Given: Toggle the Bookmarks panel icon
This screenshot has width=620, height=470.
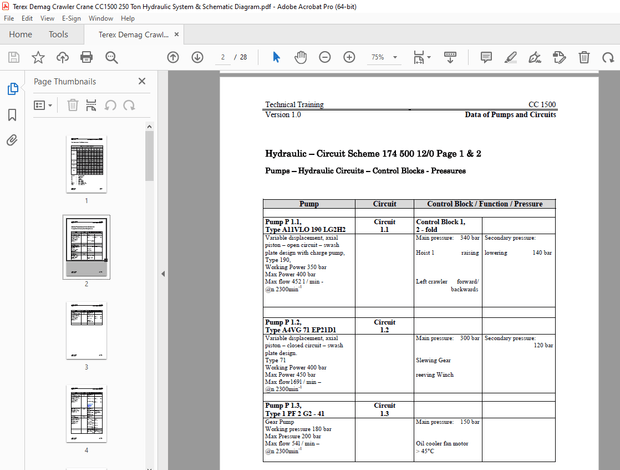Looking at the screenshot, I should pos(12,114).
